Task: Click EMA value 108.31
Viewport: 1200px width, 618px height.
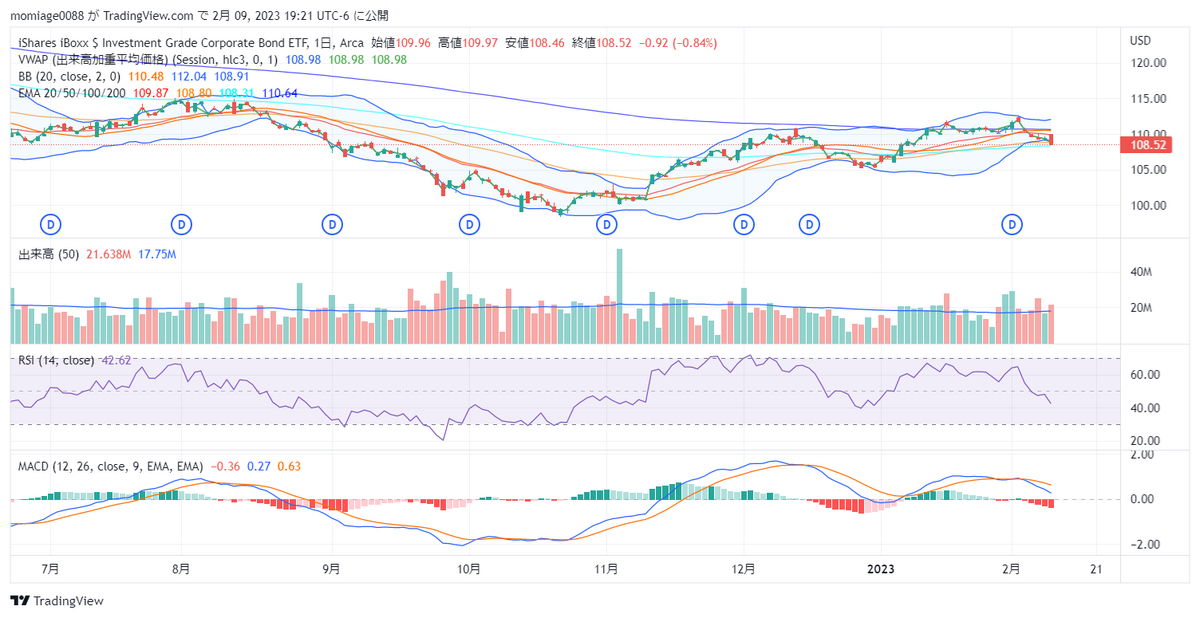Action: (x=236, y=93)
